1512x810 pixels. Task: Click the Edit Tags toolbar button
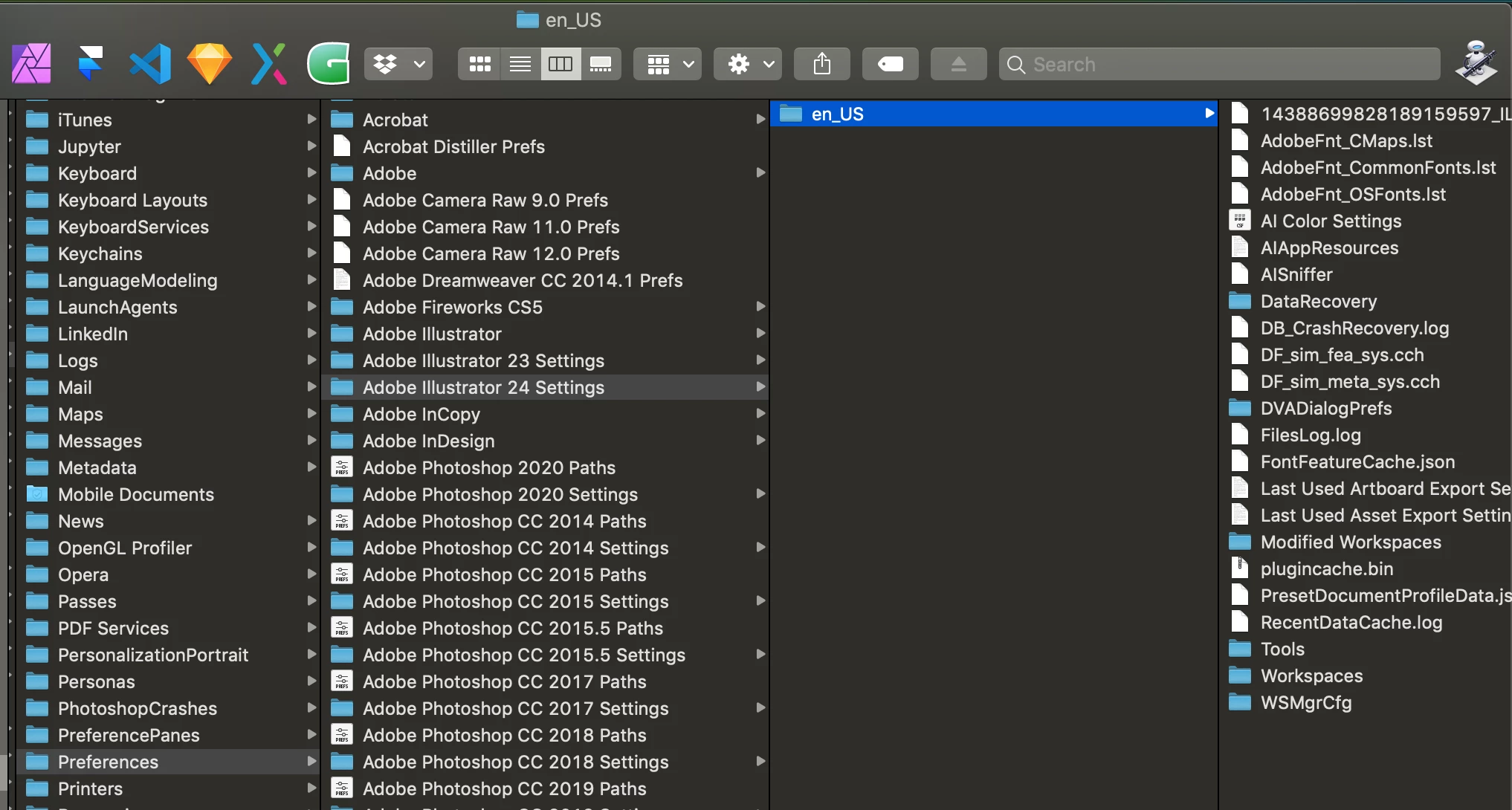pyautogui.click(x=890, y=64)
